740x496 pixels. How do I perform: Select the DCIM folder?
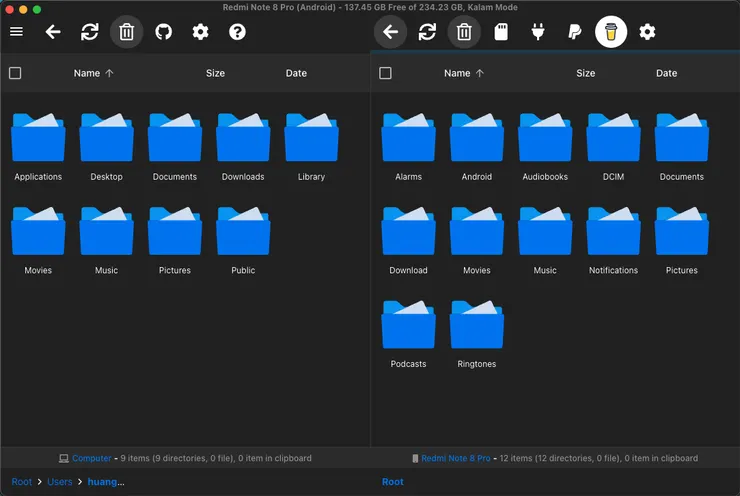tap(614, 147)
